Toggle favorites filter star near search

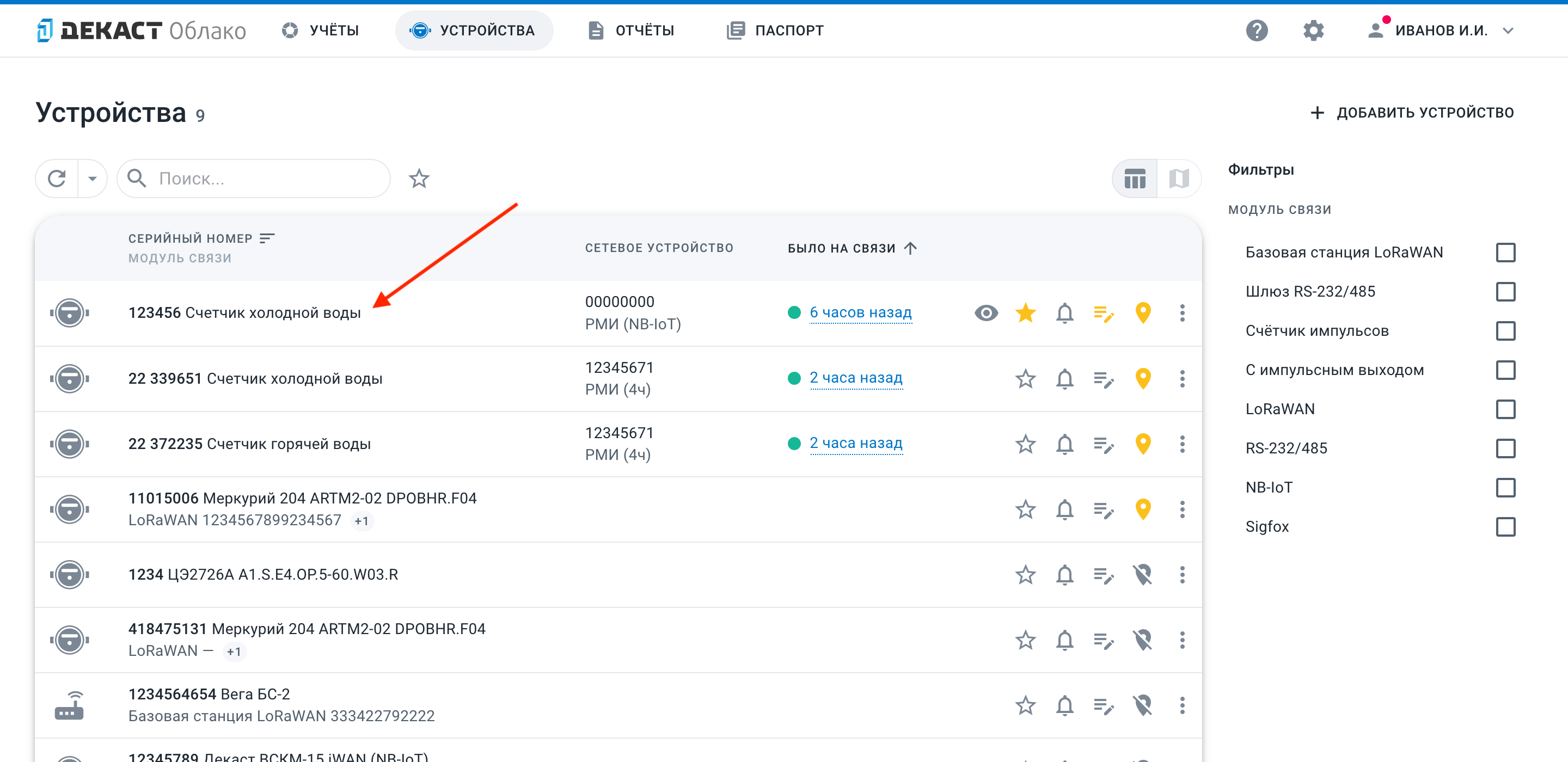[419, 179]
